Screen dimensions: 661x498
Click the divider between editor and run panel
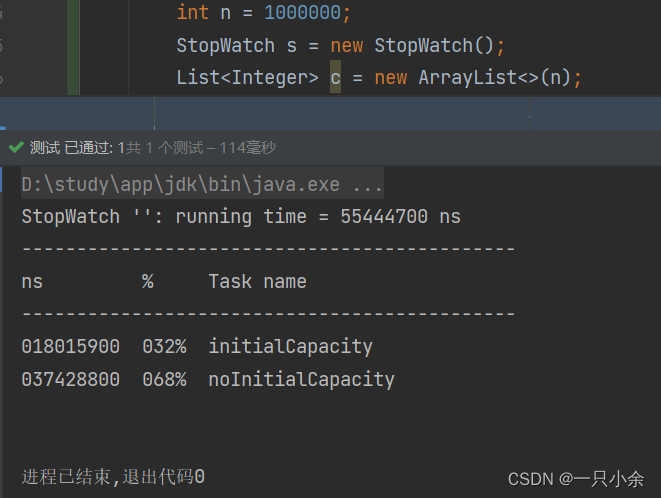coord(330,129)
